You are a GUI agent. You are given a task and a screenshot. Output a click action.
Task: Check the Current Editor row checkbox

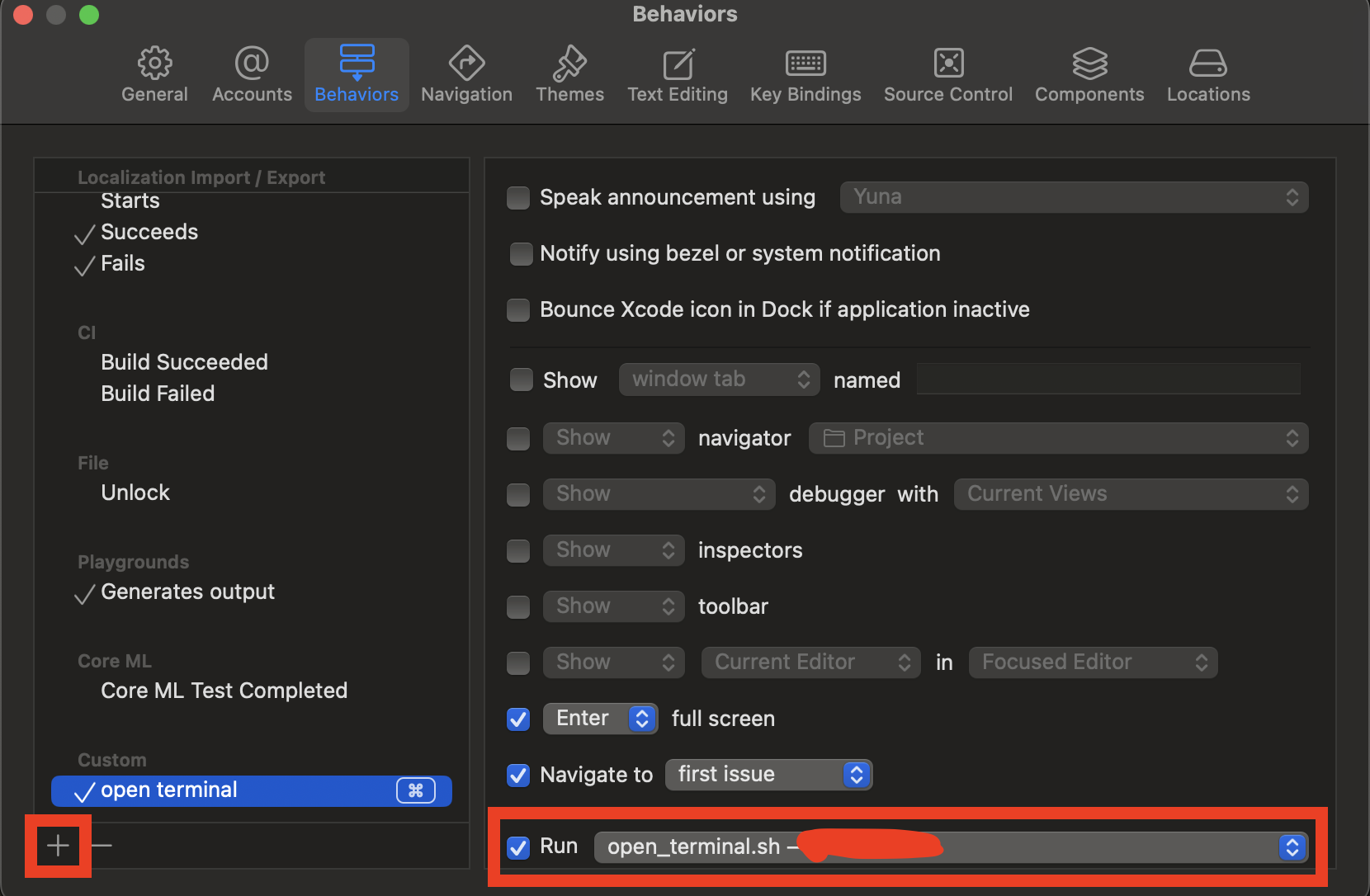pyautogui.click(x=518, y=663)
